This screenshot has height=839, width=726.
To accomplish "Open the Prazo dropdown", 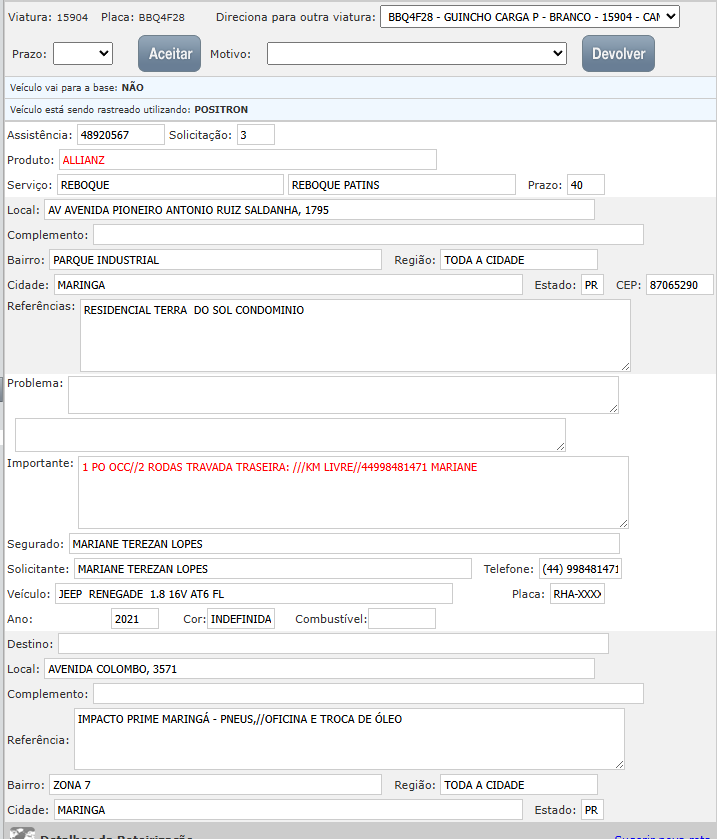I will [x=82, y=53].
